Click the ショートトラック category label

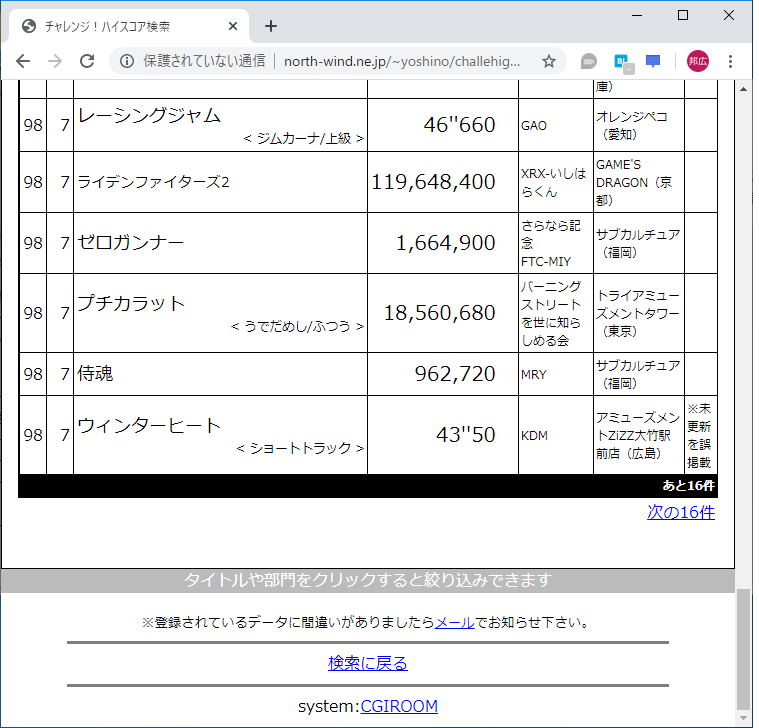[x=300, y=448]
